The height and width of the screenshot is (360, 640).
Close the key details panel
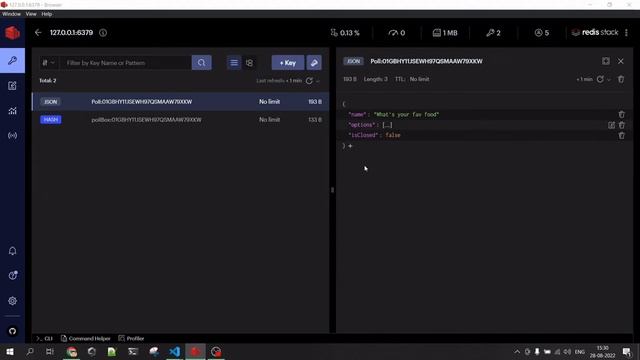620,61
